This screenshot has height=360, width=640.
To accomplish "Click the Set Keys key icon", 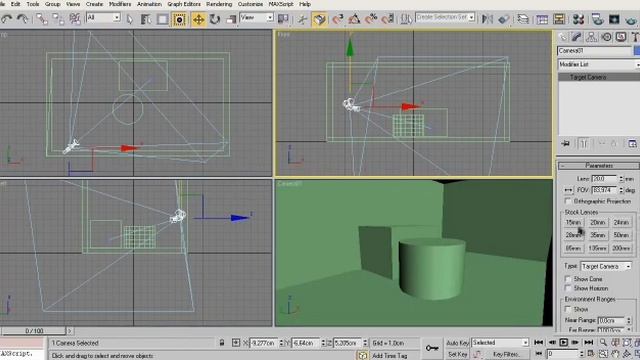I will (x=431, y=348).
